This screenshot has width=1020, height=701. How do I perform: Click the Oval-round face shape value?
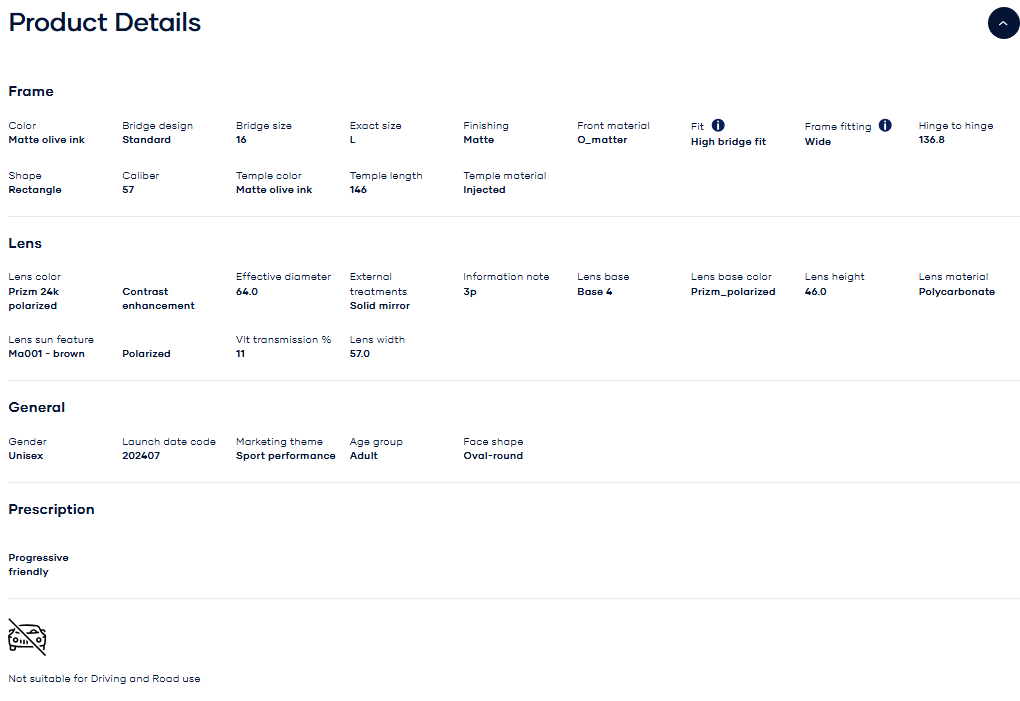tap(493, 456)
